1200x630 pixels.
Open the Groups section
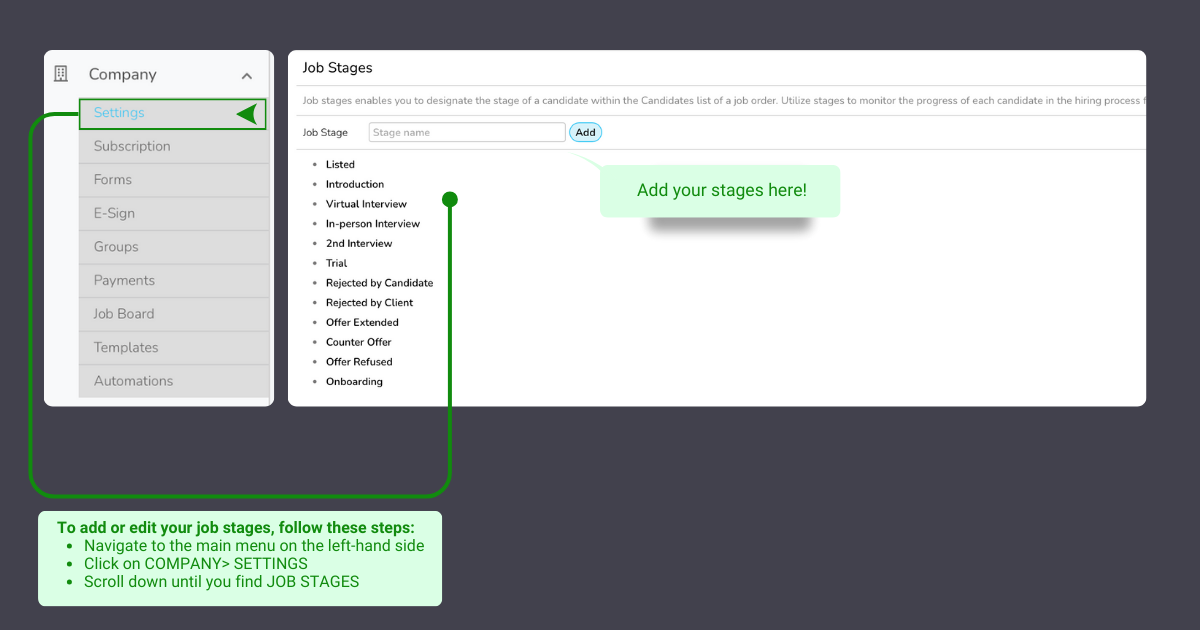[116, 247]
